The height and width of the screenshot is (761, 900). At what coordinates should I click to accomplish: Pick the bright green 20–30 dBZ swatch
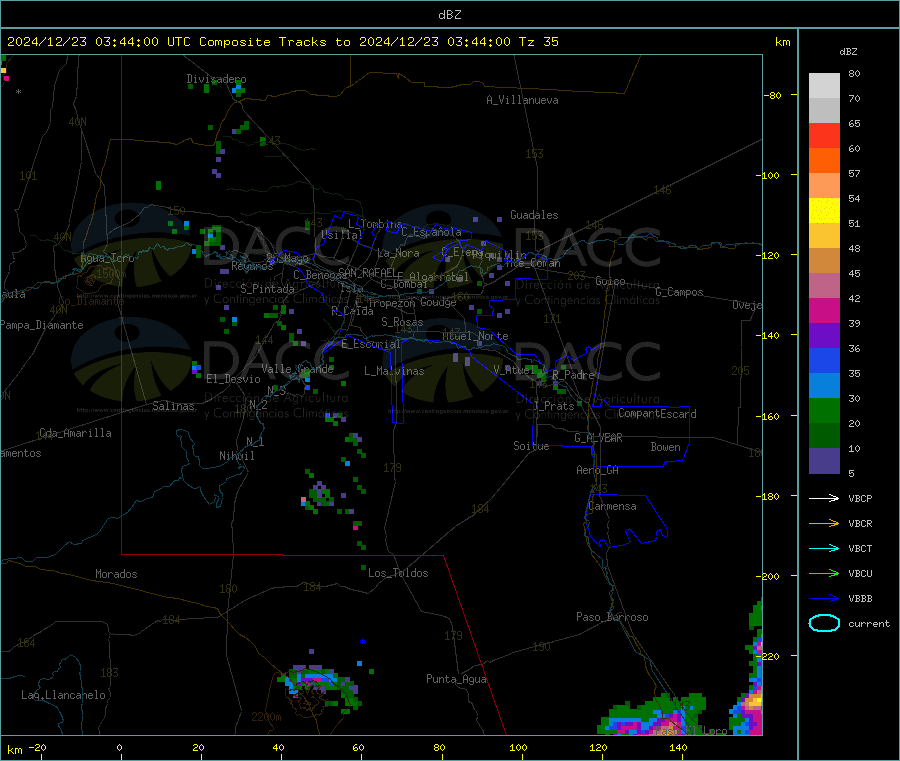[x=824, y=410]
